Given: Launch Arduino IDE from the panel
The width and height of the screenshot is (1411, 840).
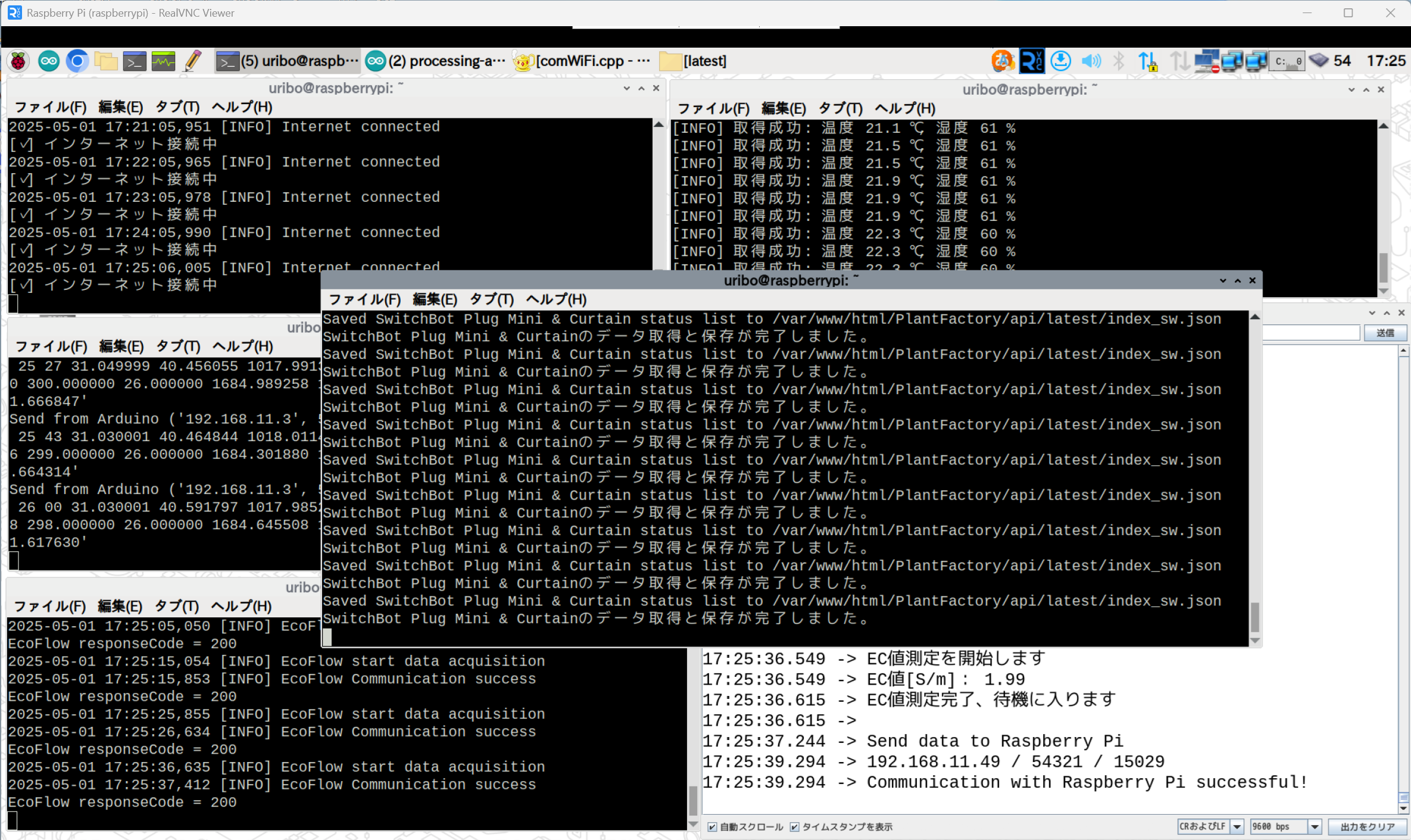Looking at the screenshot, I should (x=49, y=61).
